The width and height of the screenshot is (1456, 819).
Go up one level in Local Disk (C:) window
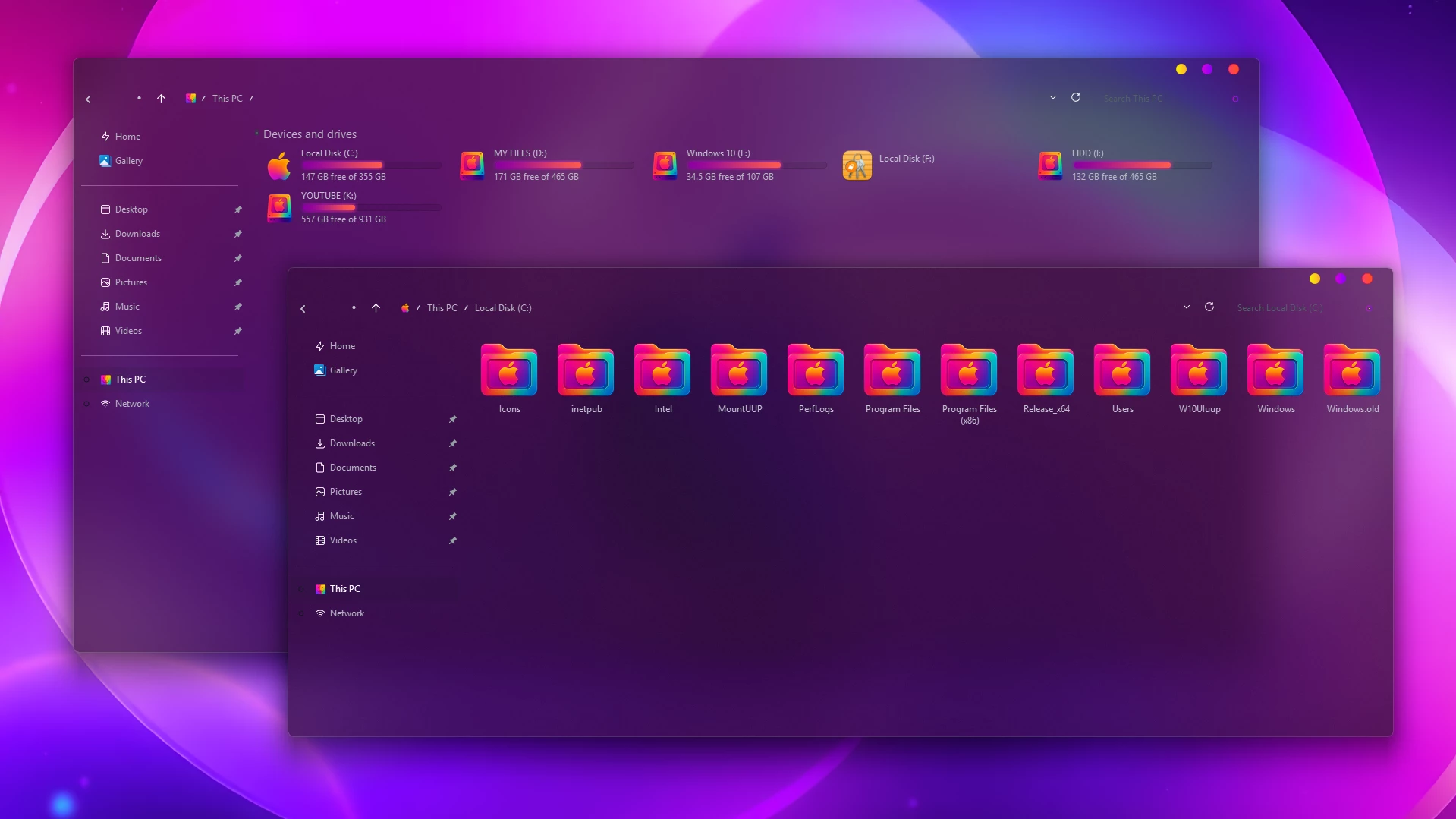[376, 308]
